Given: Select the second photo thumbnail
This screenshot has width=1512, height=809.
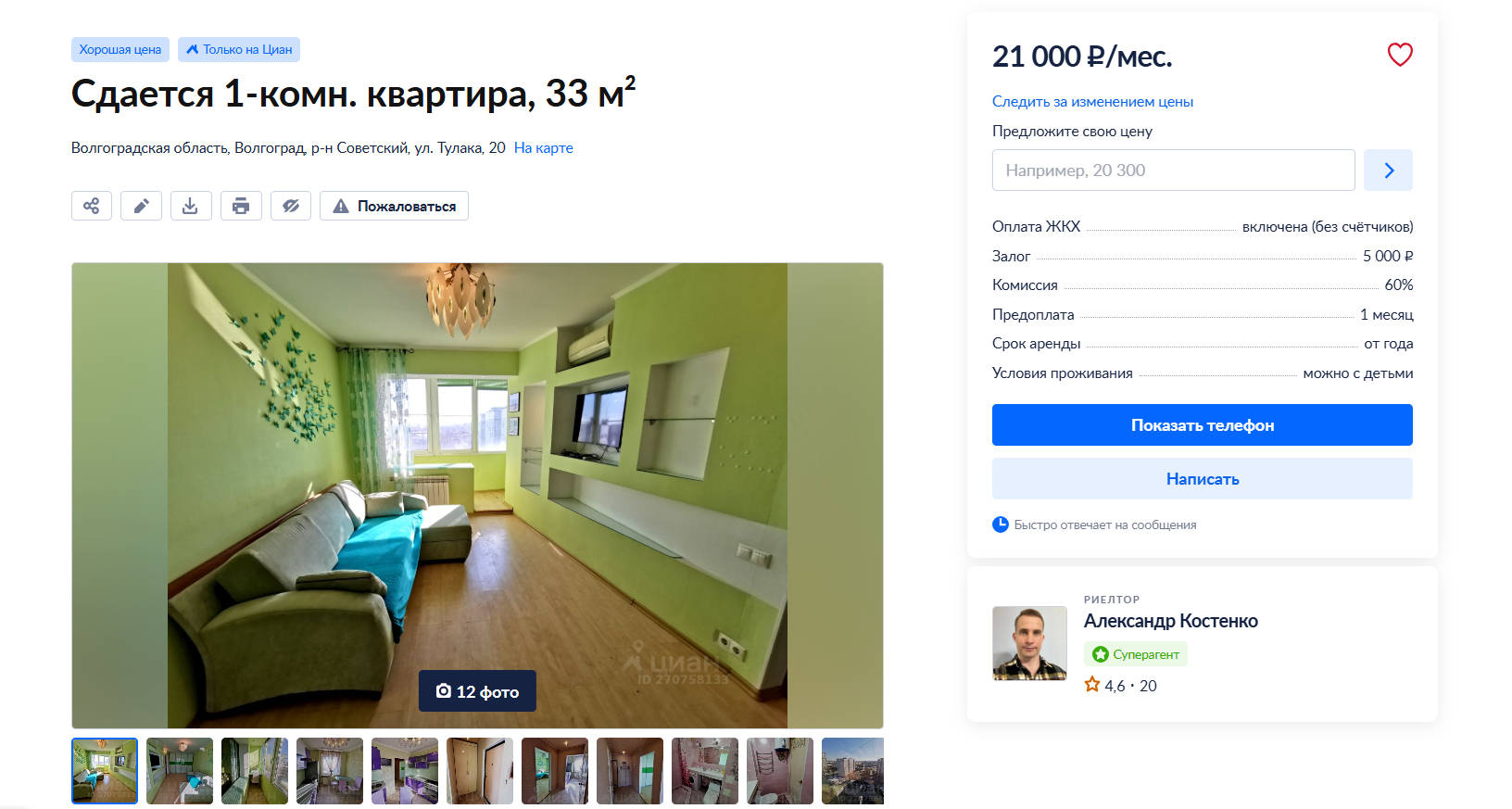Looking at the screenshot, I should click(x=180, y=771).
